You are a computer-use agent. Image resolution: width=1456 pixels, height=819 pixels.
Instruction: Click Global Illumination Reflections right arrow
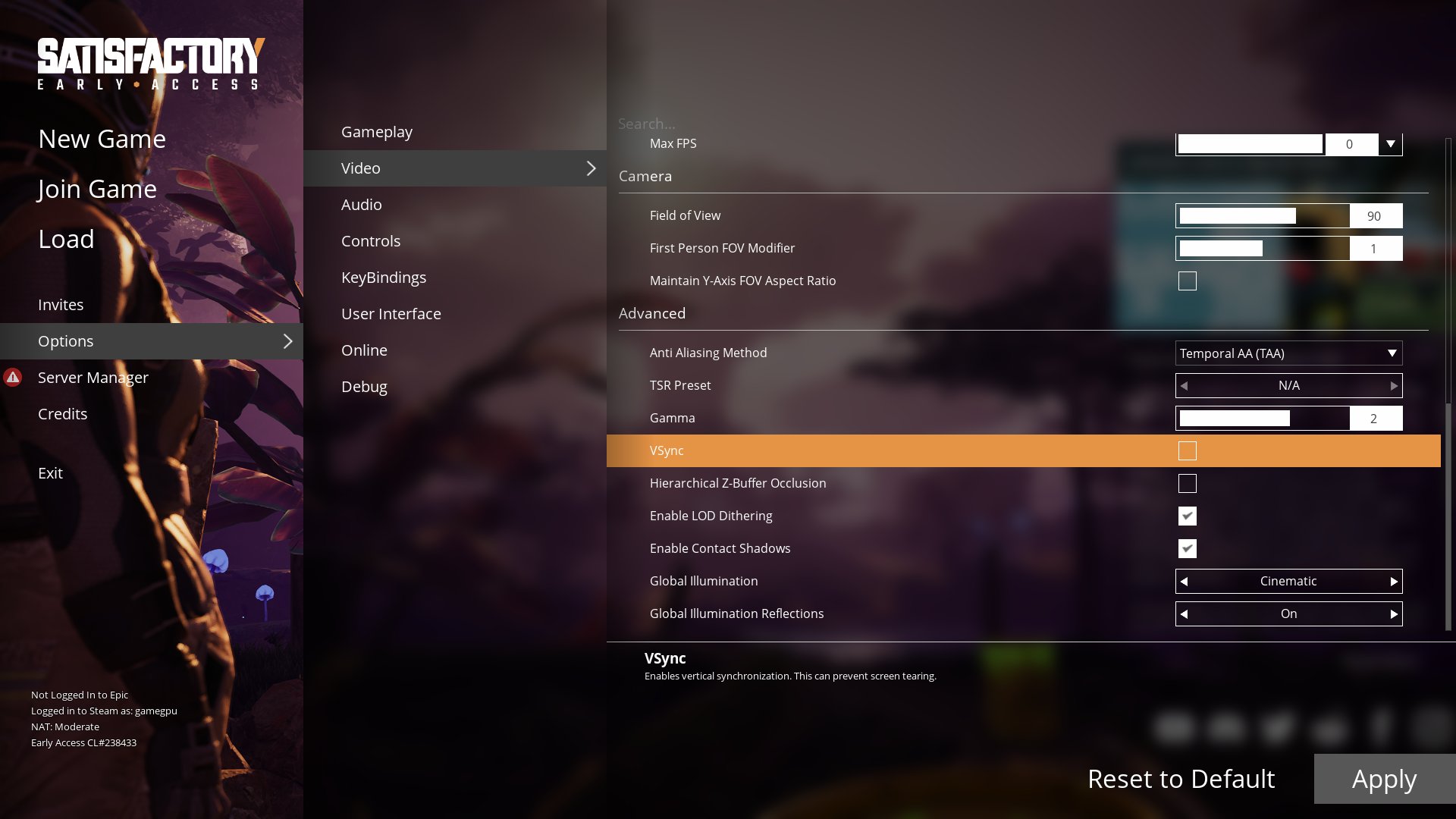point(1394,614)
